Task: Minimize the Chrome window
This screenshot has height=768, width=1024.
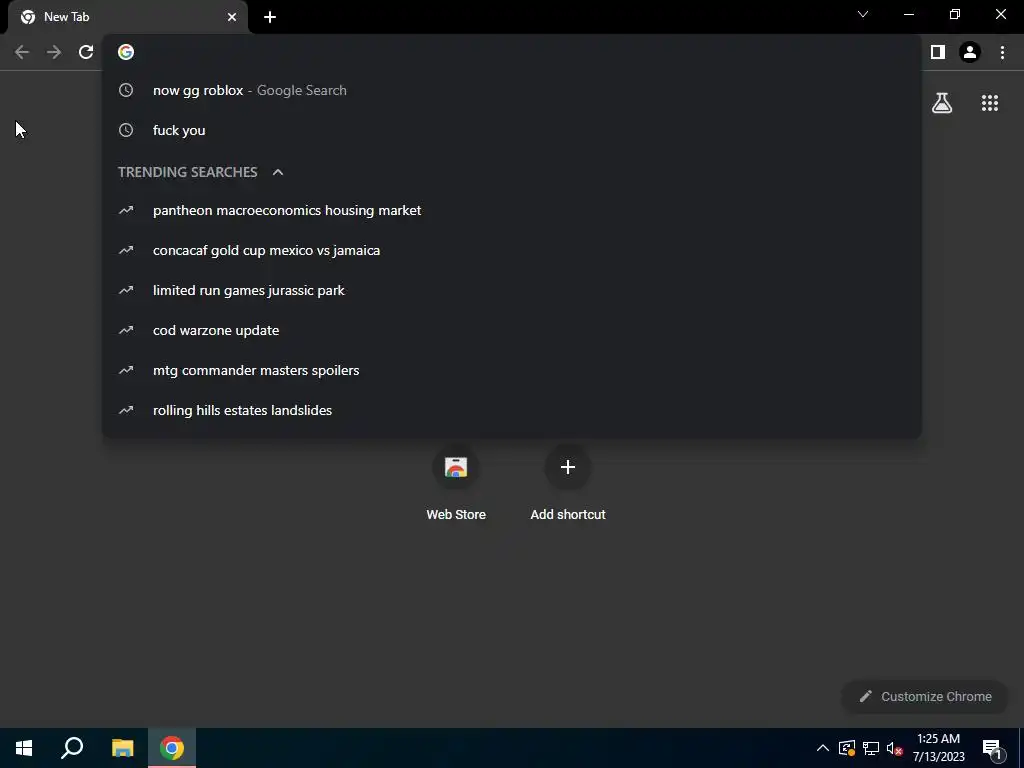Action: click(909, 14)
